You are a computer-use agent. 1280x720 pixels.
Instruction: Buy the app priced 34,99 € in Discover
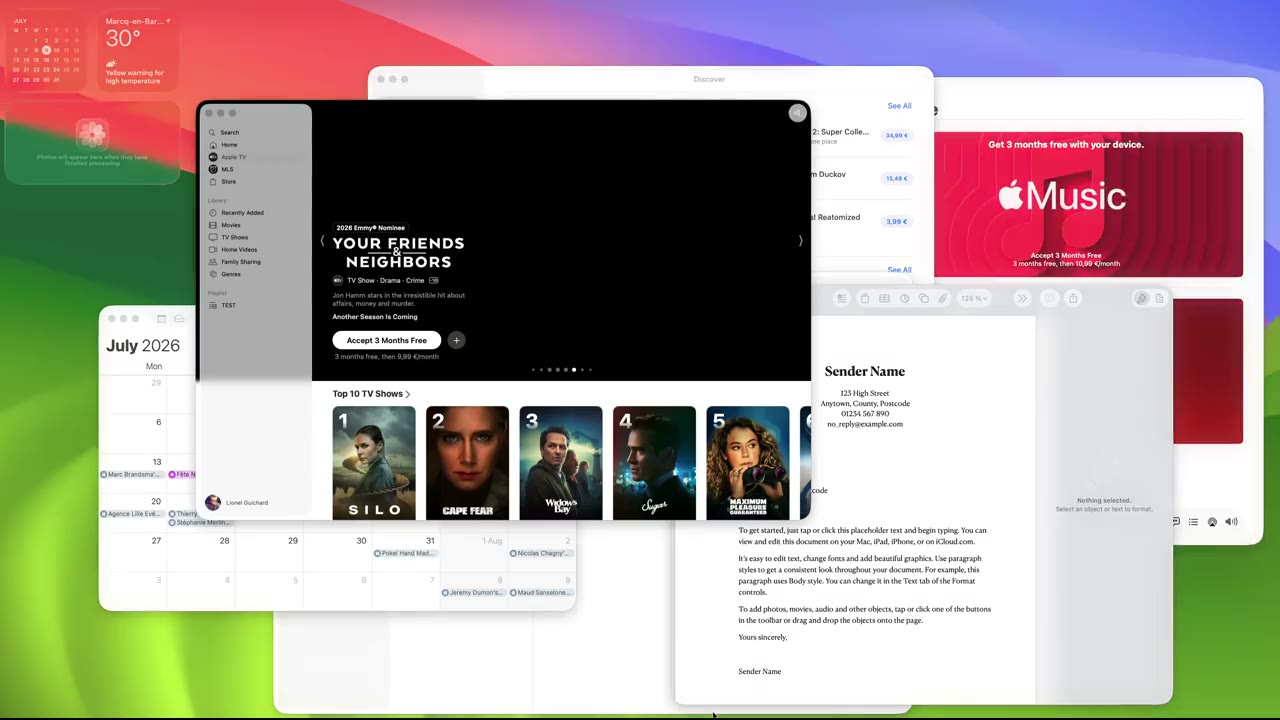896,135
